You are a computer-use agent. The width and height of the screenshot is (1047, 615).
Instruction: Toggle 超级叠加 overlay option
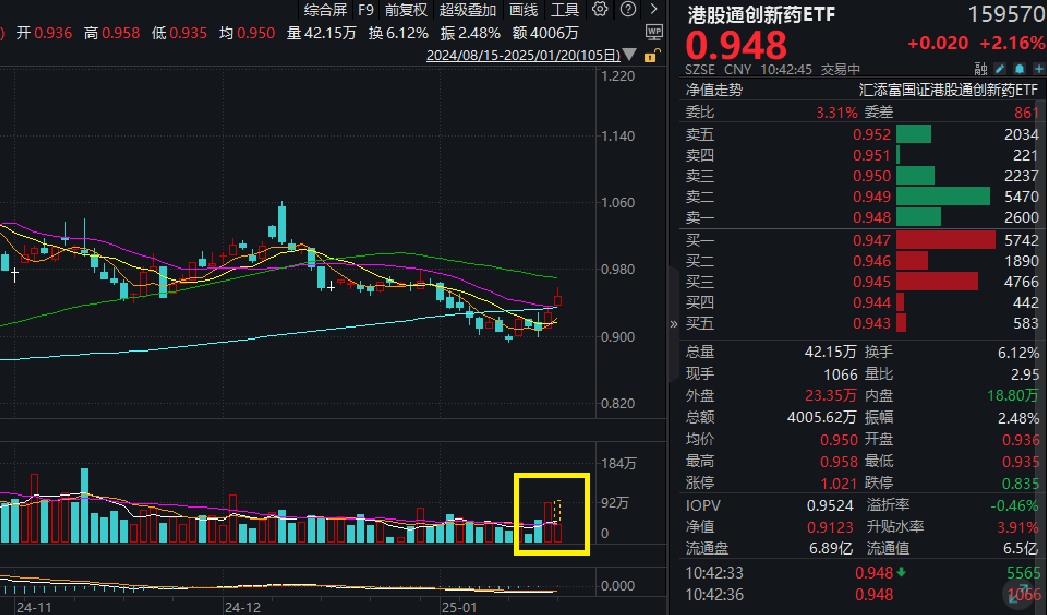[467, 10]
